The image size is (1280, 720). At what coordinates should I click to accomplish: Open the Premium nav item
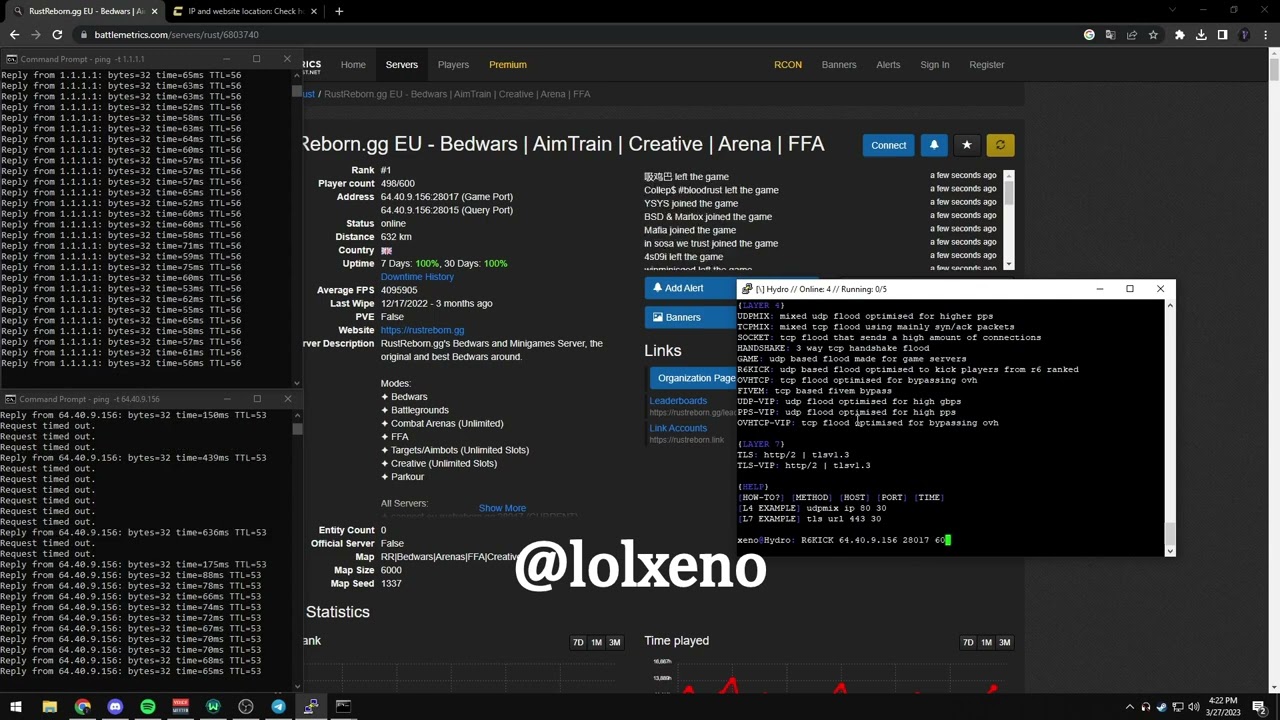[x=508, y=65]
